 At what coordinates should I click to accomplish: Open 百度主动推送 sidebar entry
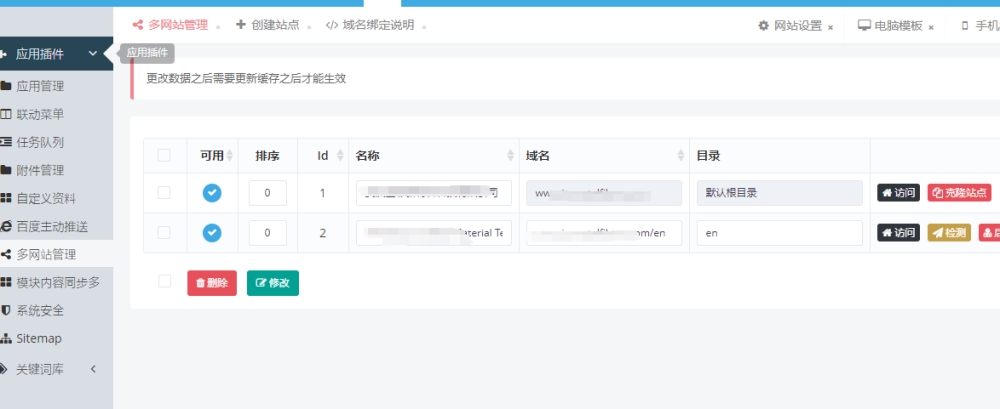point(52,226)
